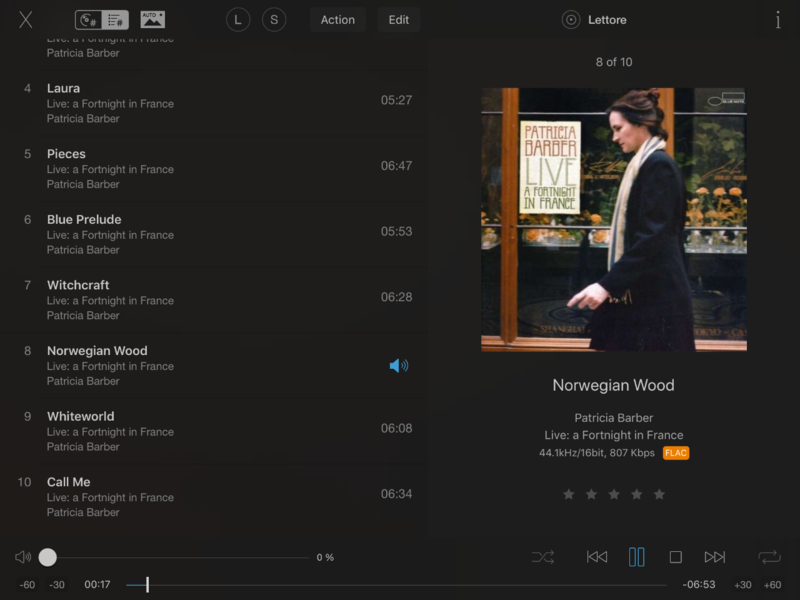Click the stop playback icon
This screenshot has height=600, width=800.
(675, 557)
